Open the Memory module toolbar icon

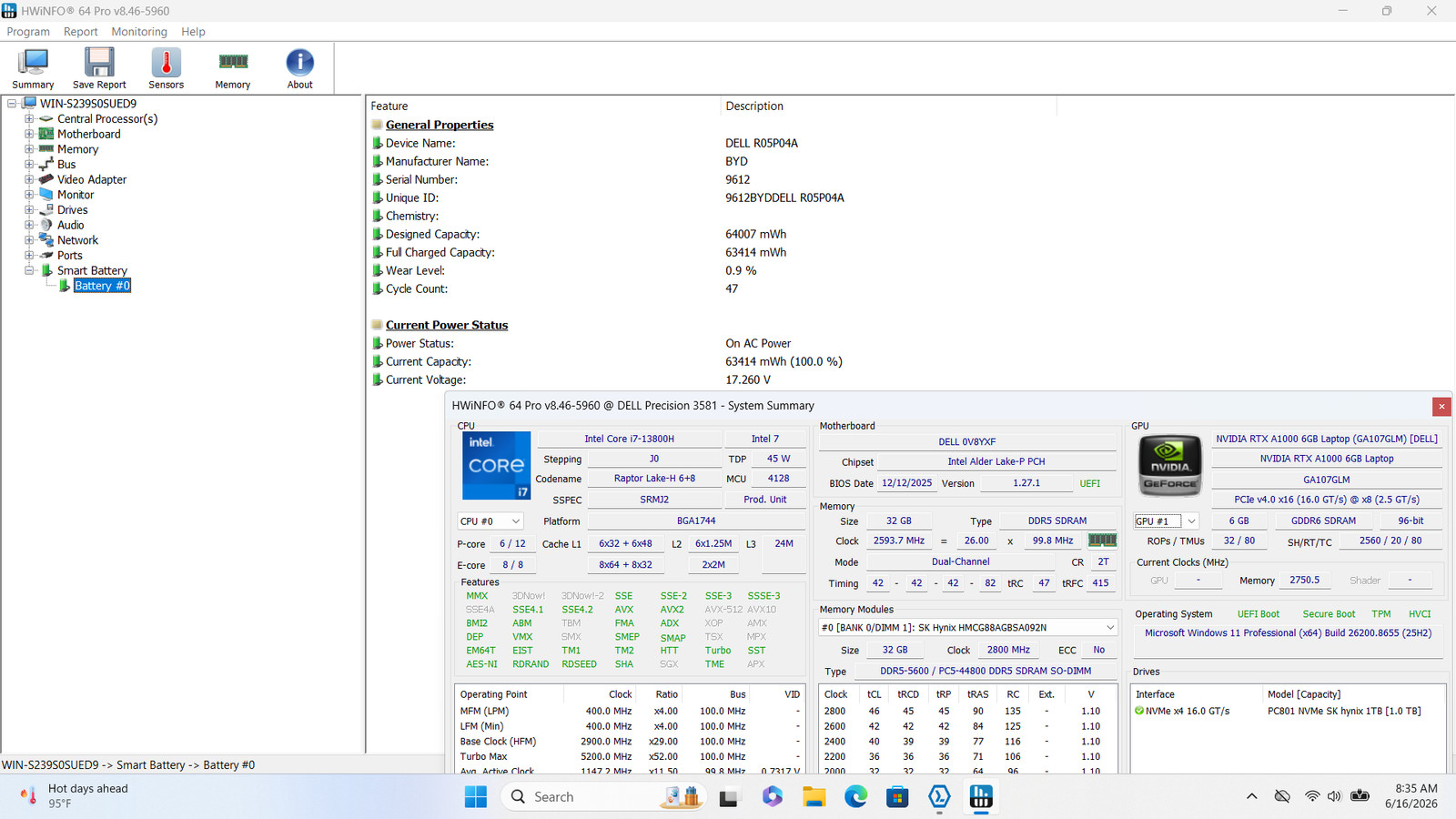pyautogui.click(x=233, y=68)
